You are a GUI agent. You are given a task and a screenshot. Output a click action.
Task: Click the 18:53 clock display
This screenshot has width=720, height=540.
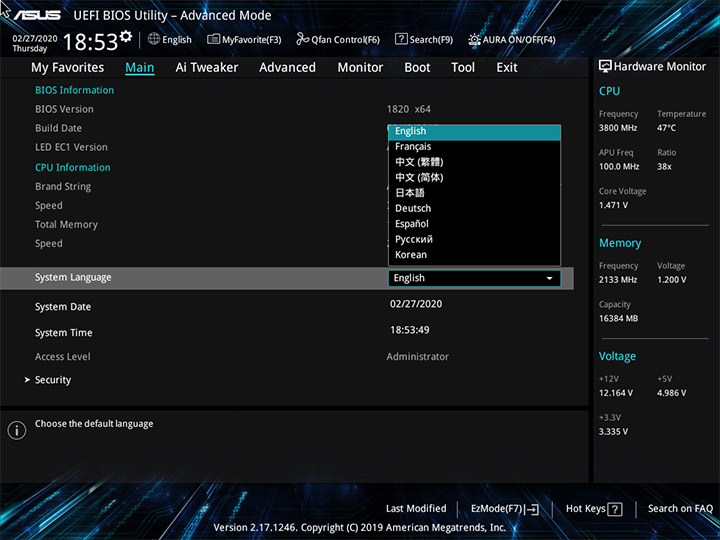tap(90, 42)
